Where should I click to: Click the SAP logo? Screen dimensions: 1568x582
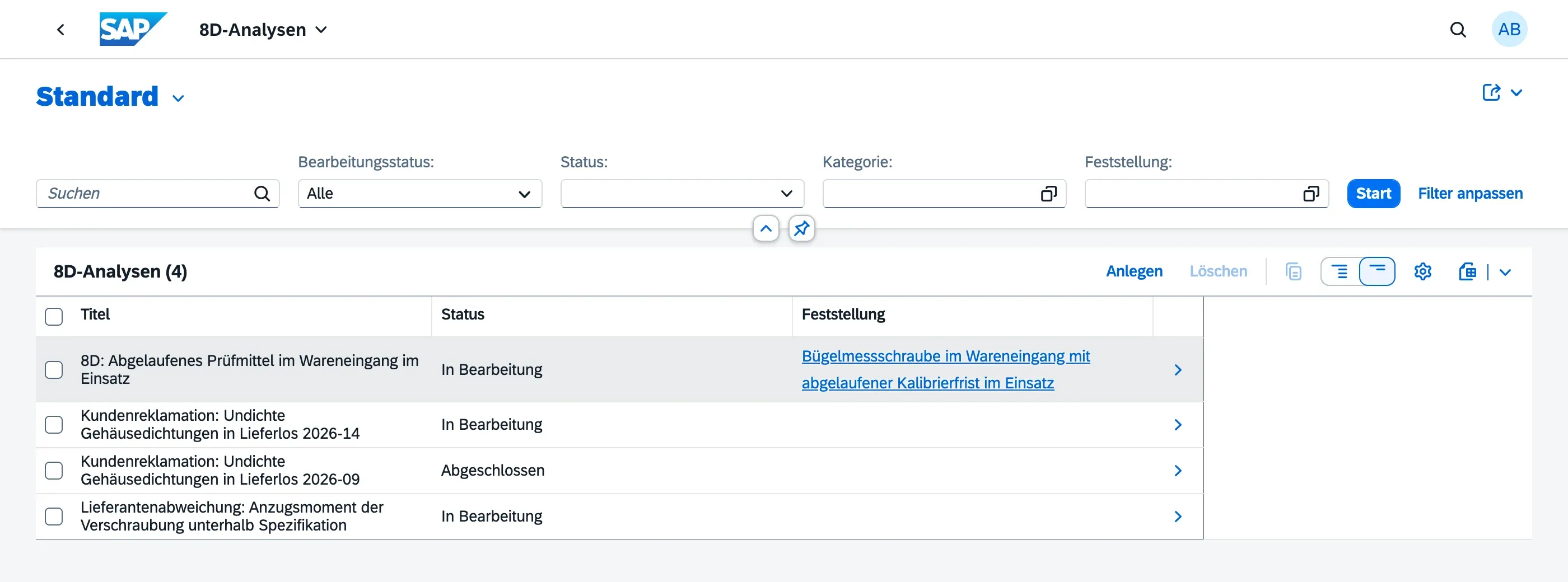coord(133,29)
